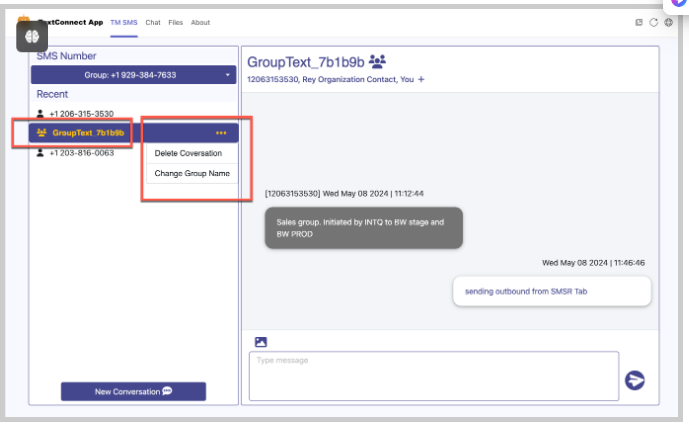The width and height of the screenshot is (689, 428).
Task: Click the refresh icon in top bar
Action: (x=653, y=22)
